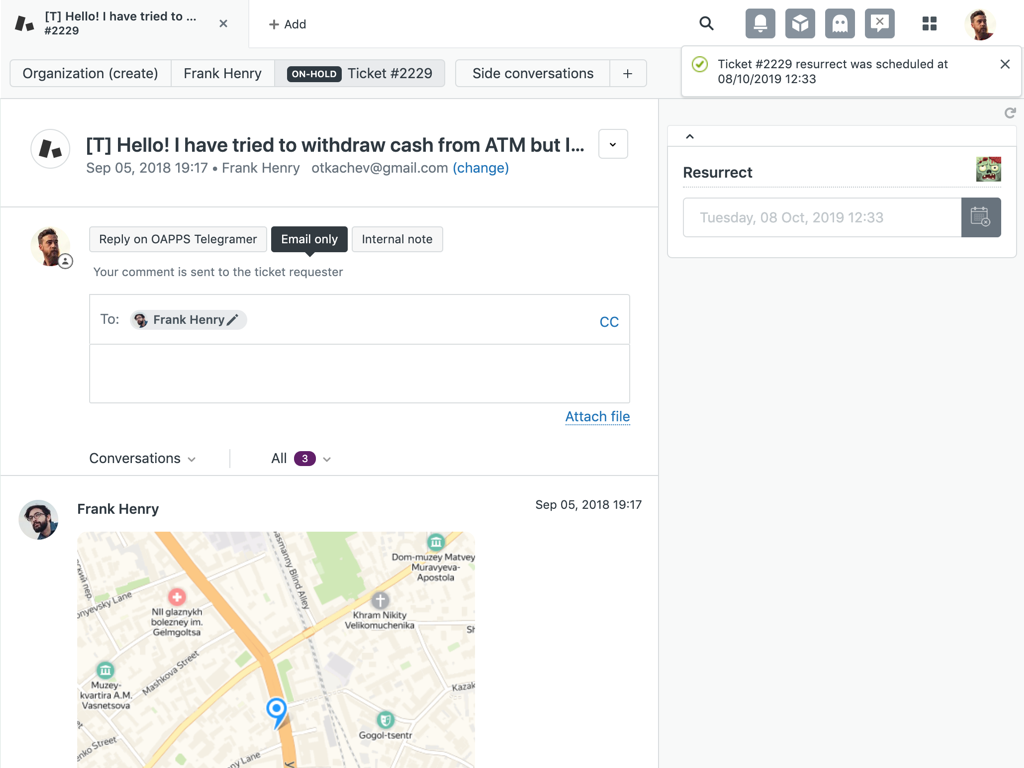The image size is (1024, 768).
Task: Click the Resurrect date input field
Action: click(821, 217)
